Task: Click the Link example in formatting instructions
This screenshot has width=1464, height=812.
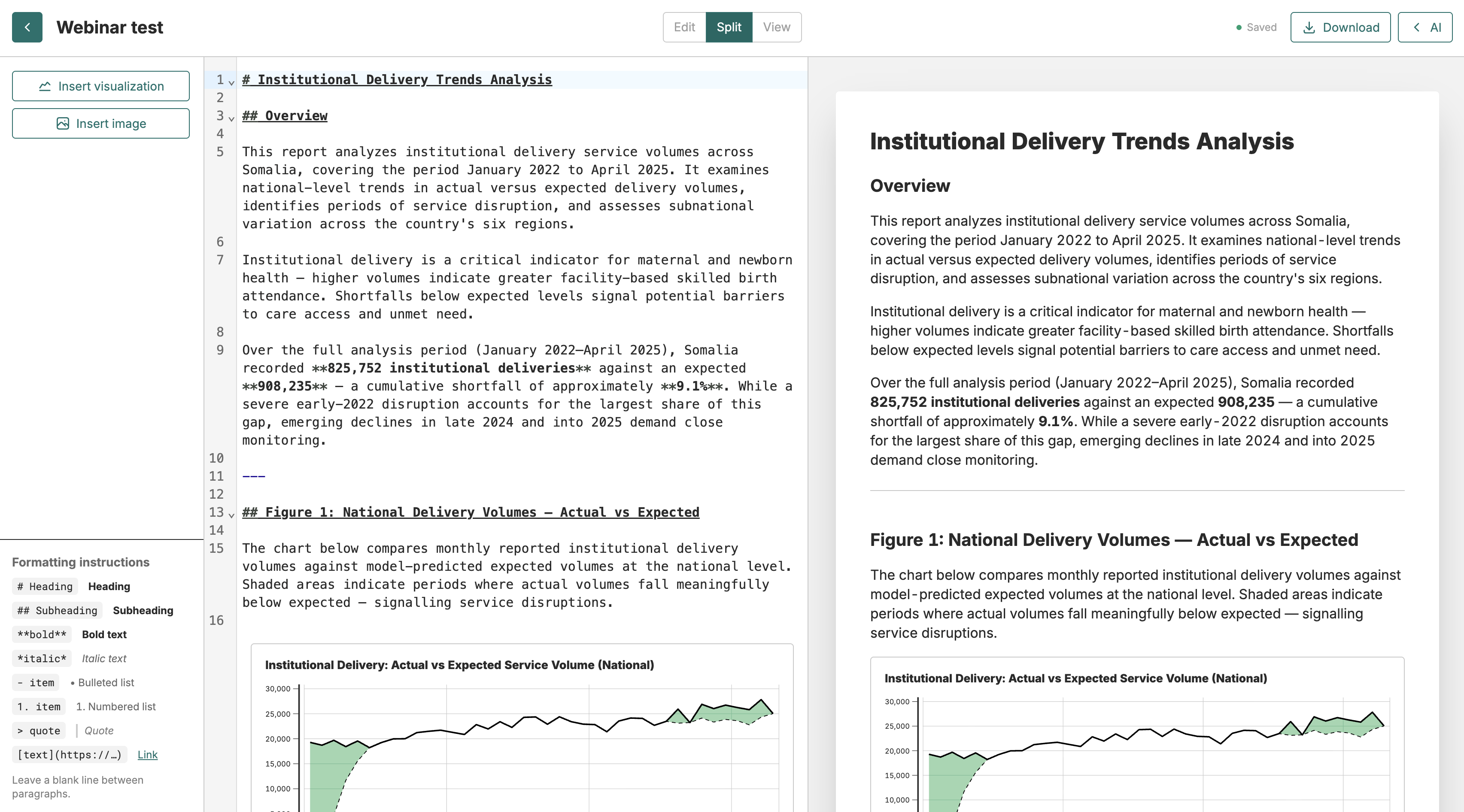Action: (x=147, y=754)
